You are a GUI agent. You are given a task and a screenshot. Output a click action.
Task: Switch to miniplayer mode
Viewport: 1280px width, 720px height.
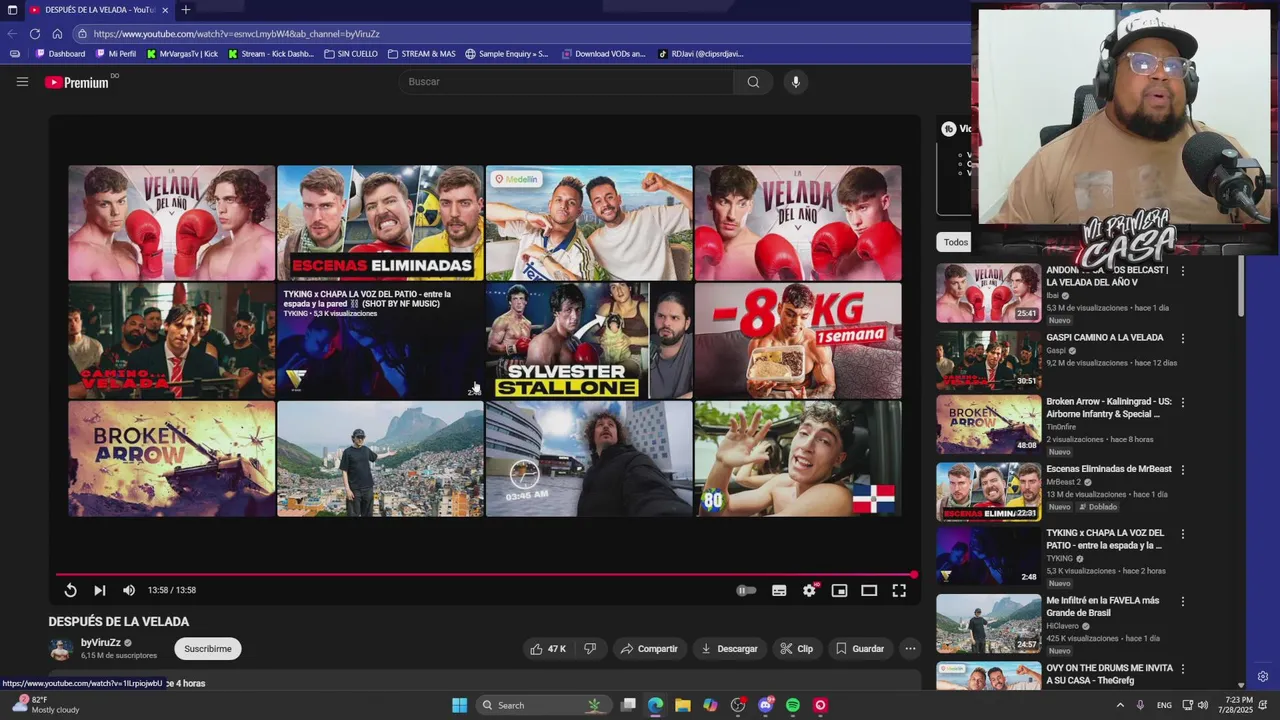(x=839, y=591)
